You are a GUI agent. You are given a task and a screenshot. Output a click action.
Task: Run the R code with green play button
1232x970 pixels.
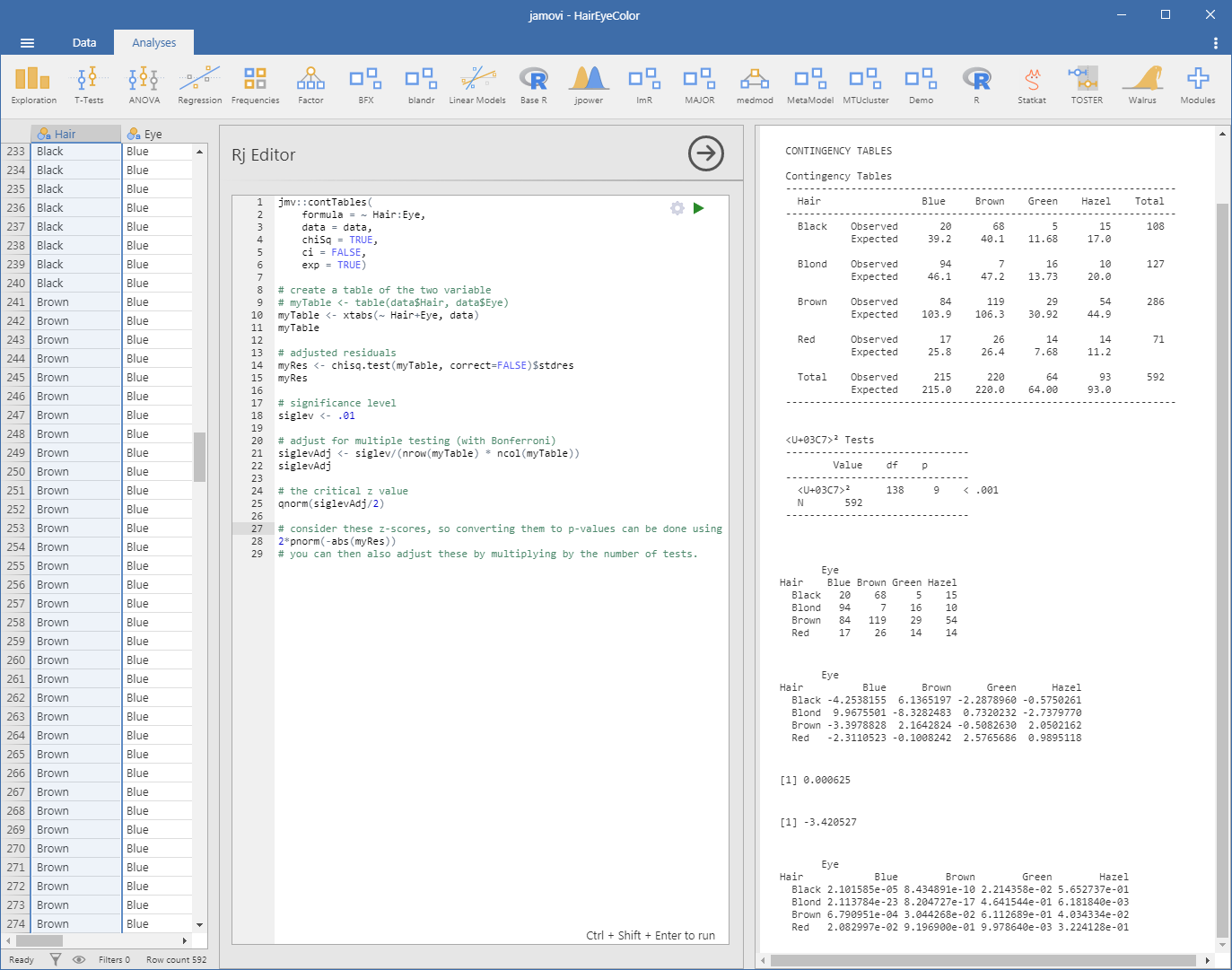[699, 208]
